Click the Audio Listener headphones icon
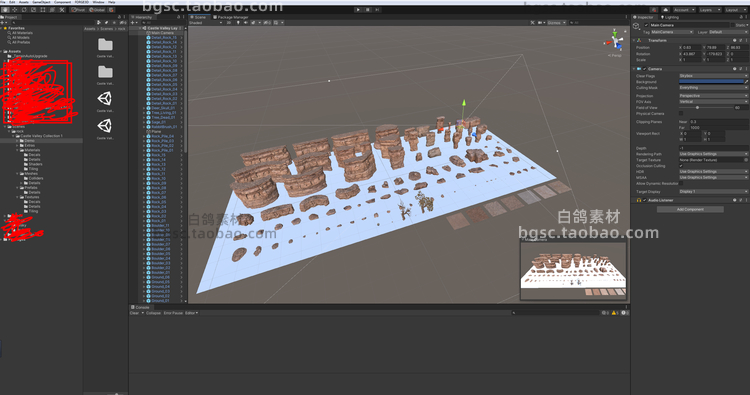Image resolution: width=750 pixels, height=395 pixels. coord(639,200)
